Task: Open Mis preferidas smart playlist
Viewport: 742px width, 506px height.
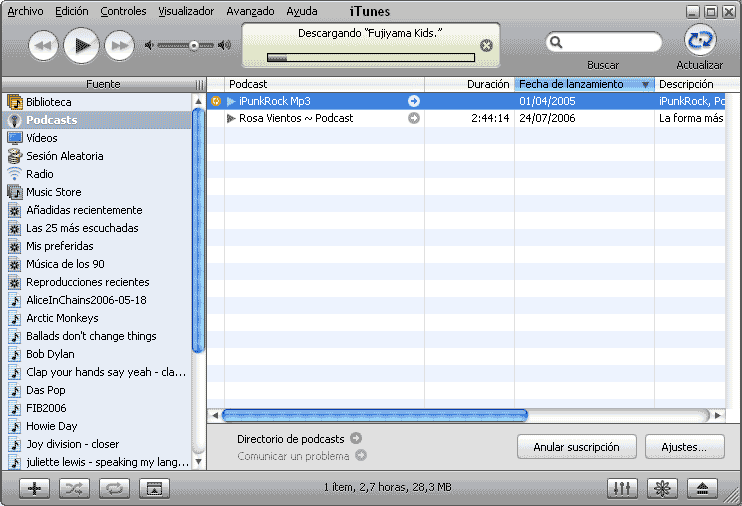Action: click(97, 246)
